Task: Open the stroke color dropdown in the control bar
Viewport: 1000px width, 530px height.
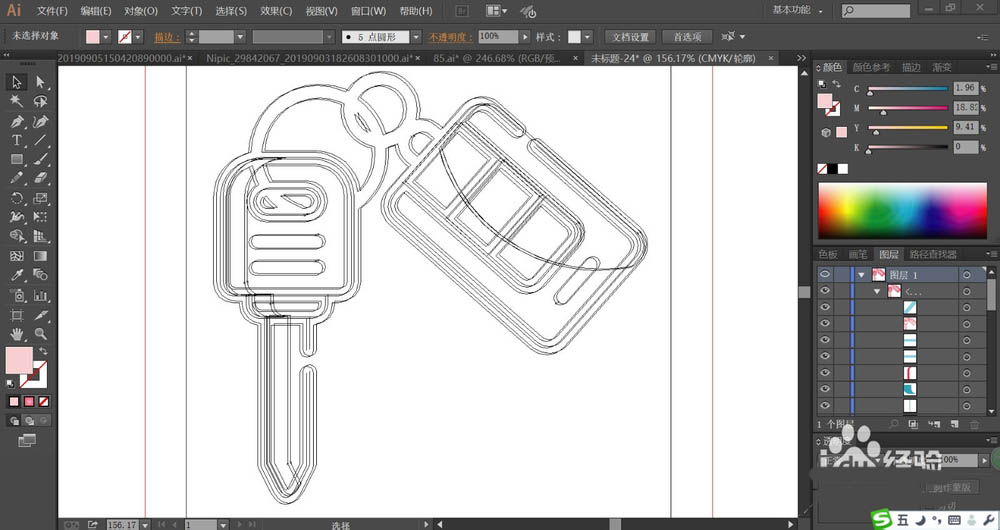Action: click(x=138, y=37)
